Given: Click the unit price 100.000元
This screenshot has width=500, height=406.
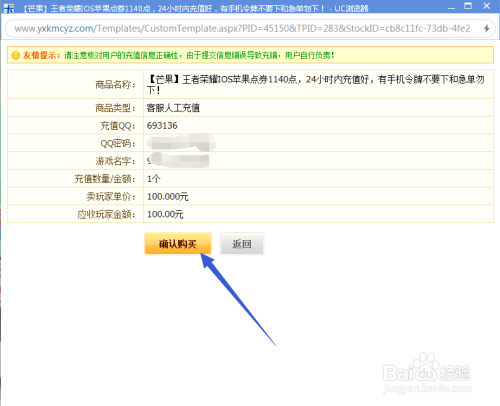Looking at the screenshot, I should [168, 197].
